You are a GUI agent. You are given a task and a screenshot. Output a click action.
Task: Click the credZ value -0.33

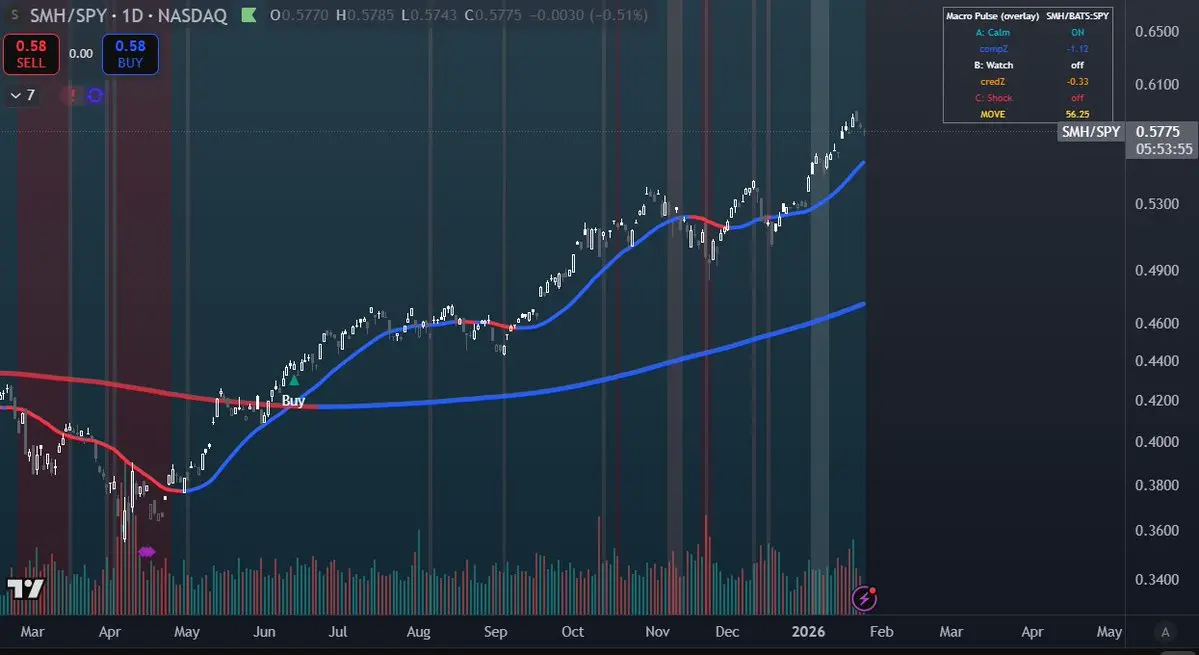click(x=1077, y=82)
